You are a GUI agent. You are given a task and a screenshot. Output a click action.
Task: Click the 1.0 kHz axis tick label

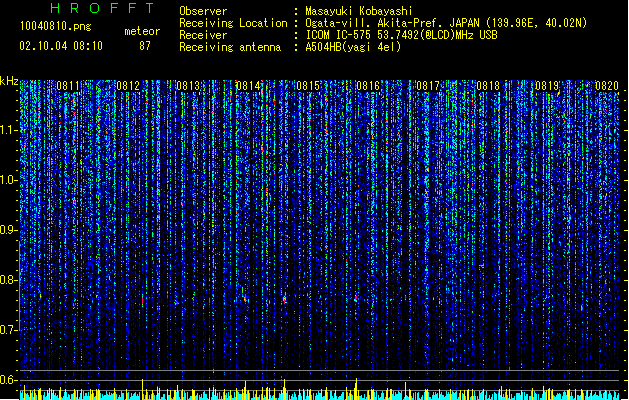pos(8,180)
